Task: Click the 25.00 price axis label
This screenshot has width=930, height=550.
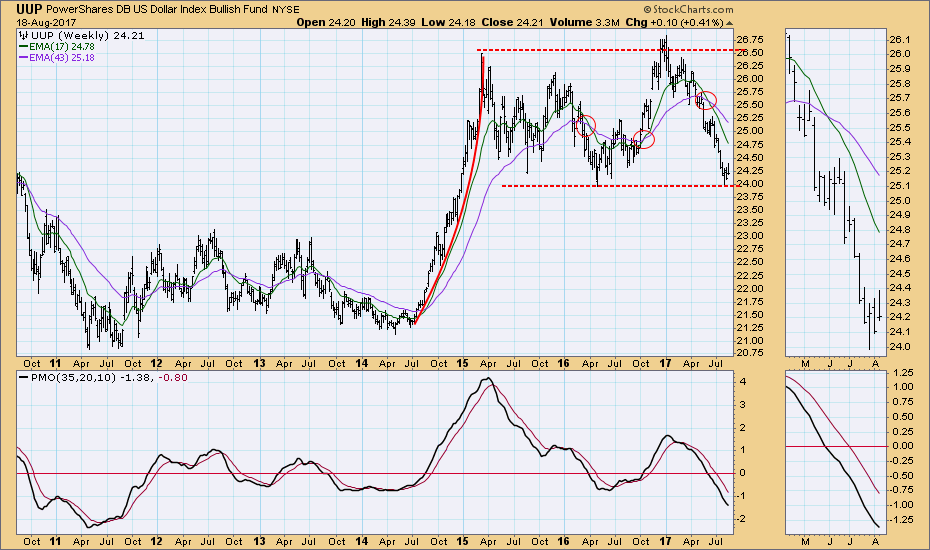Action: (749, 131)
